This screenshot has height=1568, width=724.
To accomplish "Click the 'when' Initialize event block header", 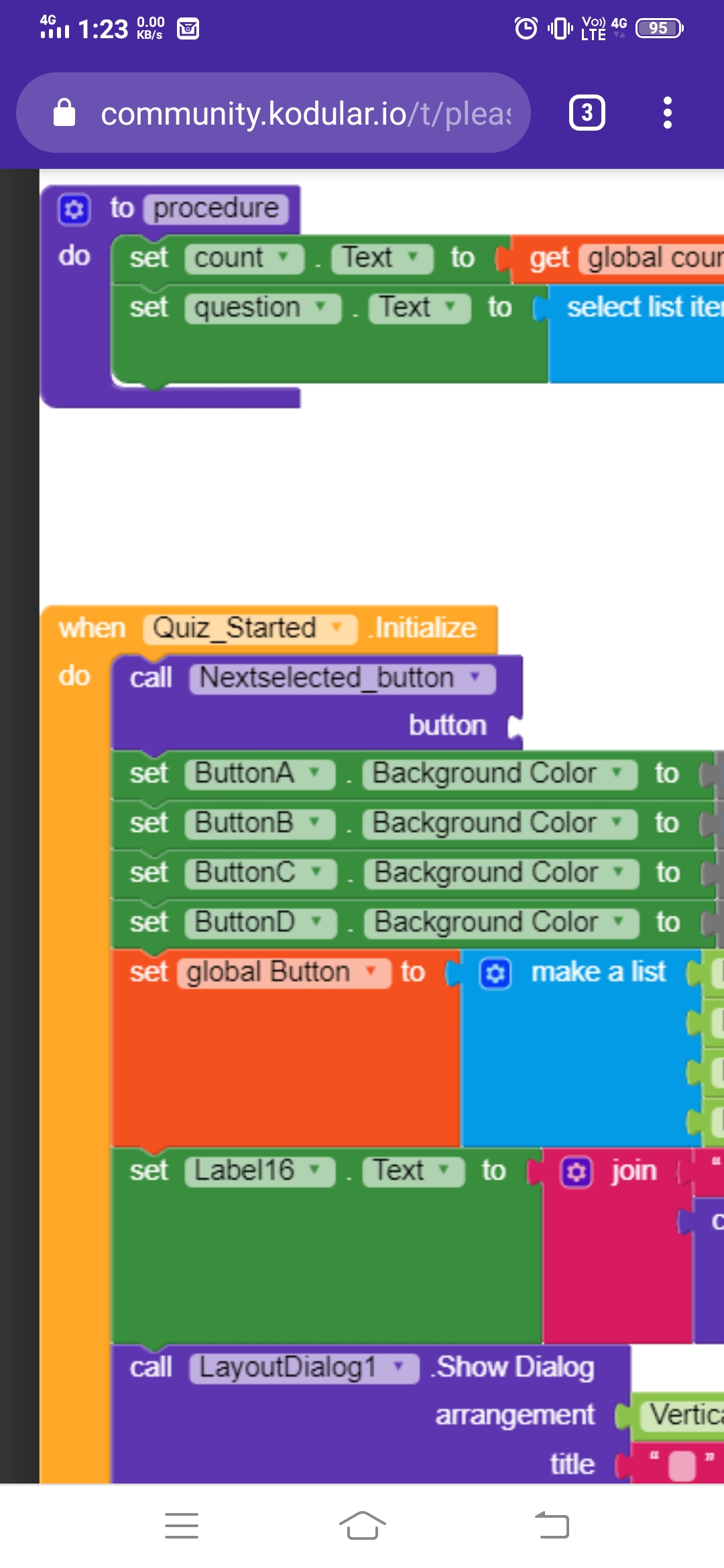I will (x=268, y=629).
